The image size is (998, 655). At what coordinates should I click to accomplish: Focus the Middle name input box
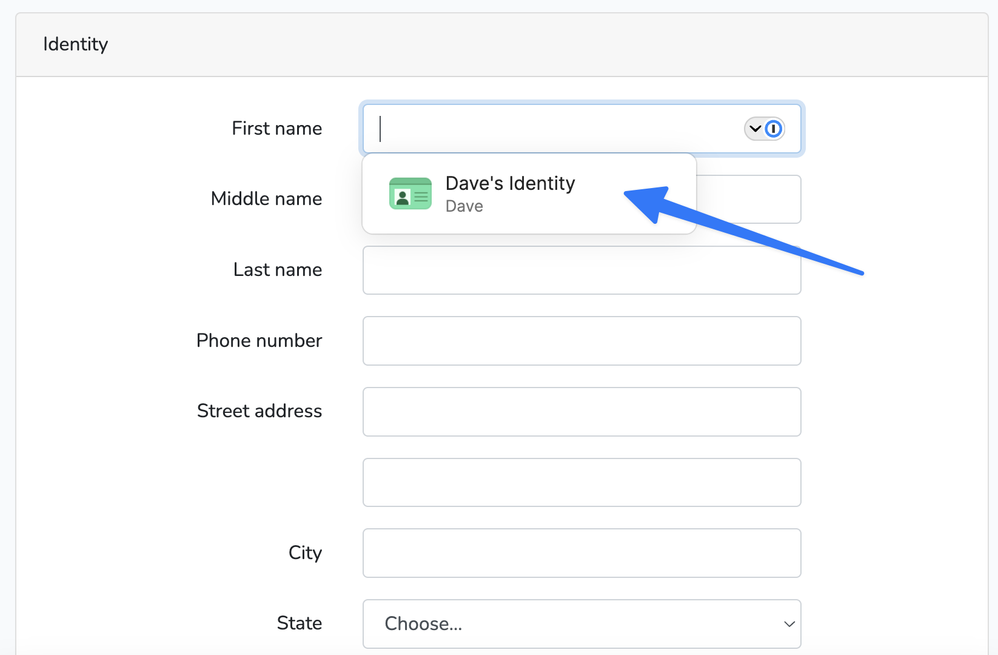(x=748, y=200)
